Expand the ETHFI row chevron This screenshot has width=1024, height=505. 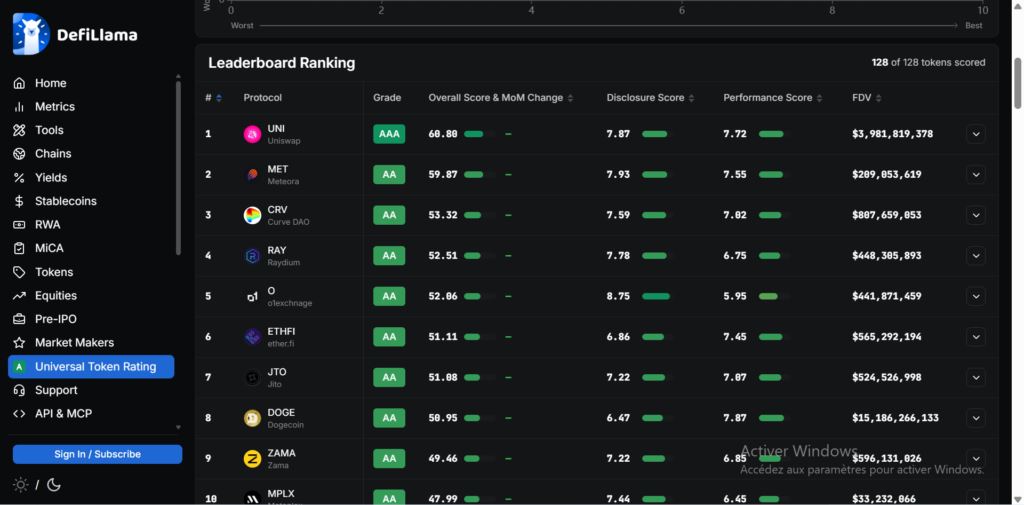[x=976, y=336]
